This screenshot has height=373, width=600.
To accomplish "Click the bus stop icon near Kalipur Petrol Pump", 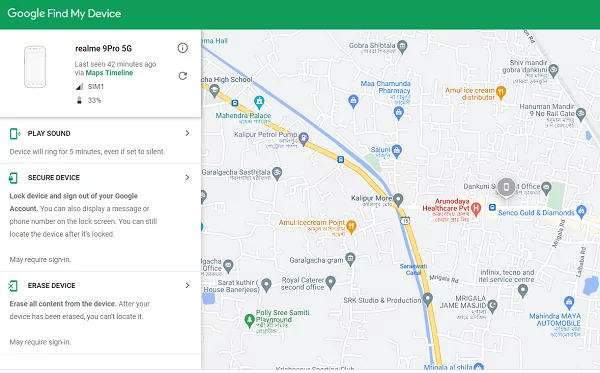I will pos(340,160).
